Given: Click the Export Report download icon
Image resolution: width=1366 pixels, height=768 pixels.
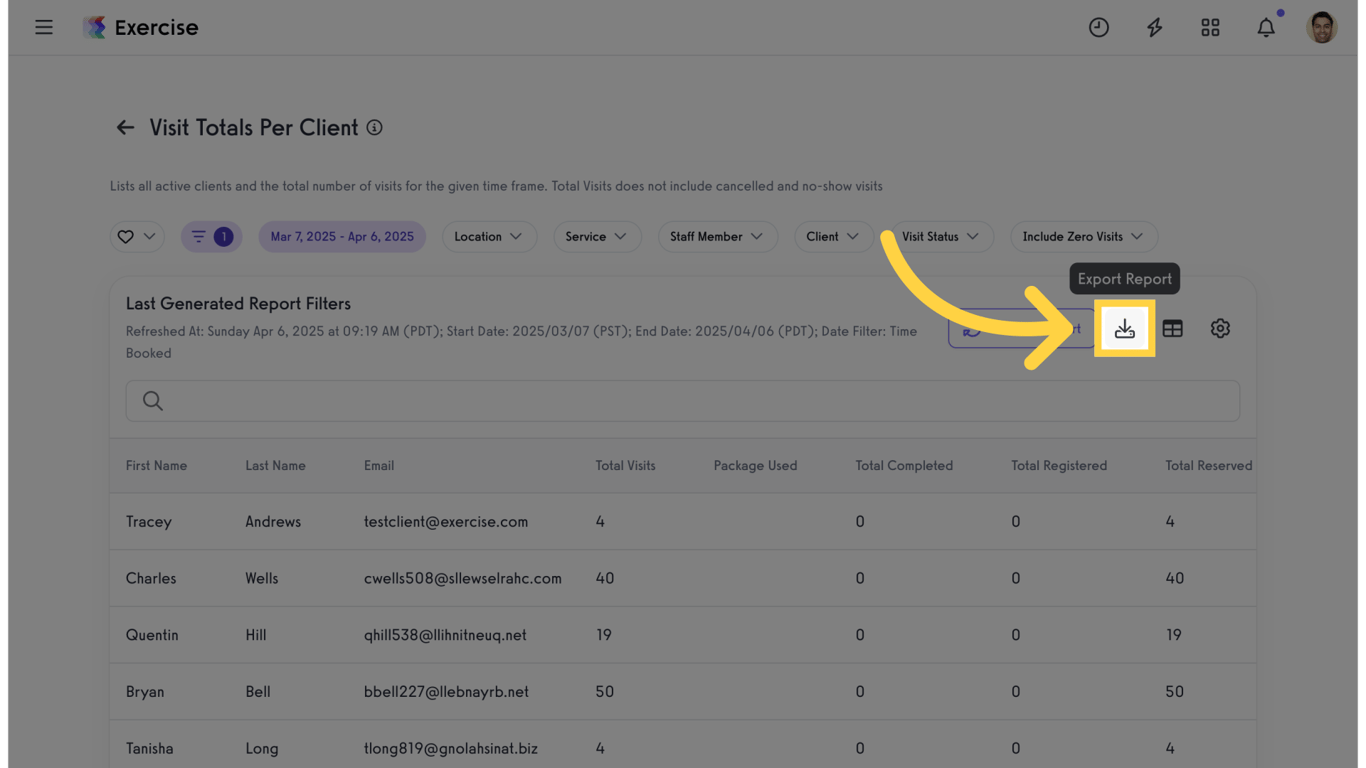Looking at the screenshot, I should pyautogui.click(x=1125, y=328).
